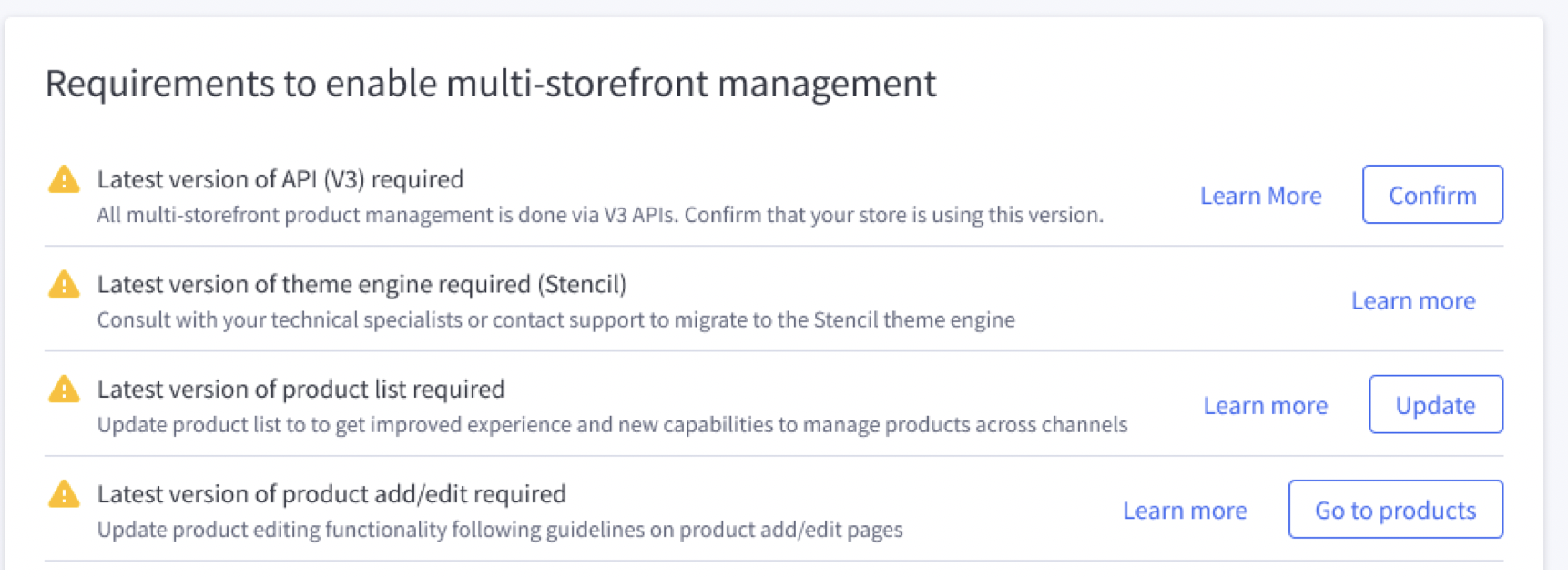Click the Stencil migration description text
1568x577 pixels.
pyautogui.click(x=555, y=320)
